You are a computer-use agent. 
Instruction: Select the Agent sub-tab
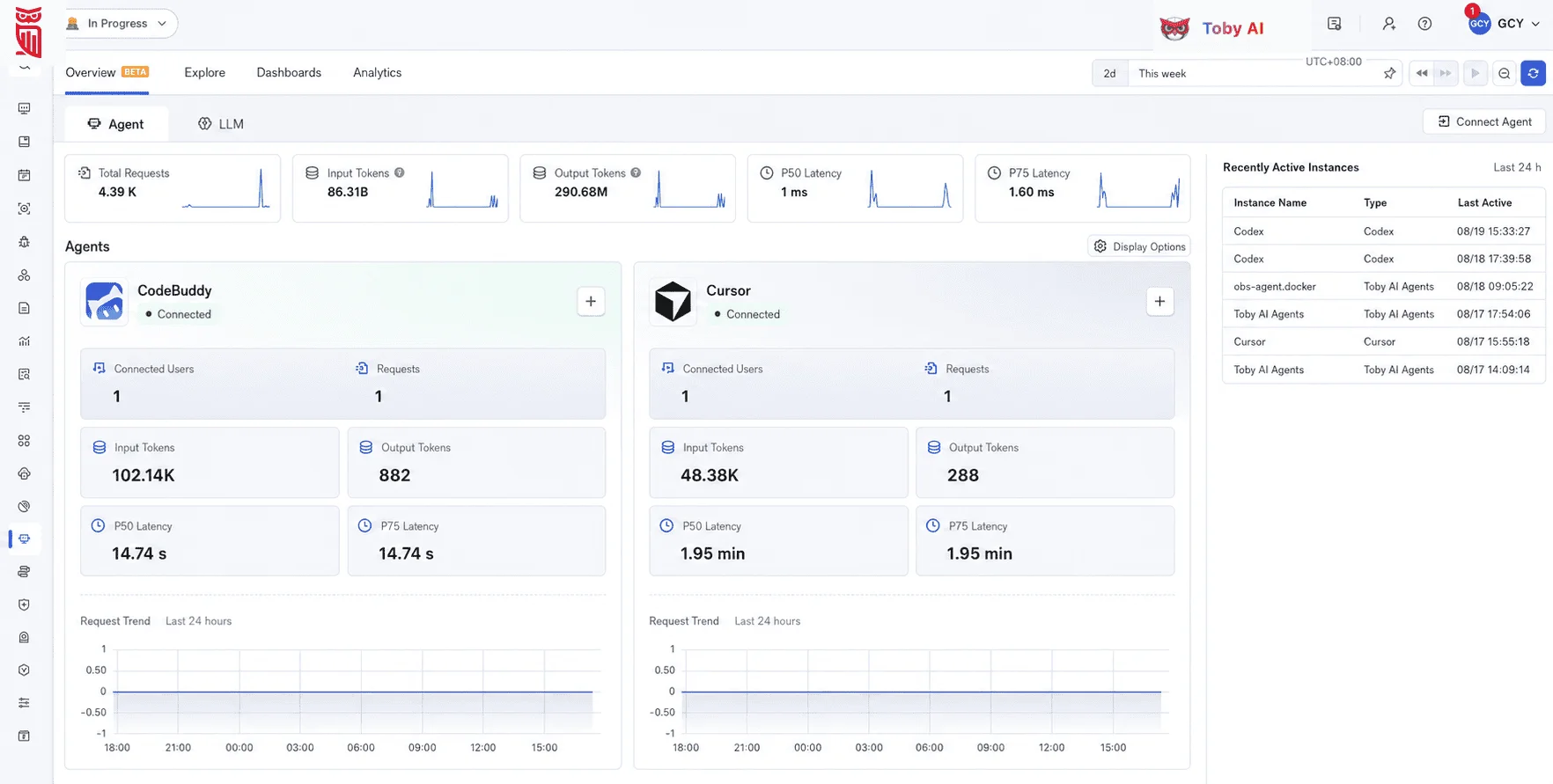[116, 124]
